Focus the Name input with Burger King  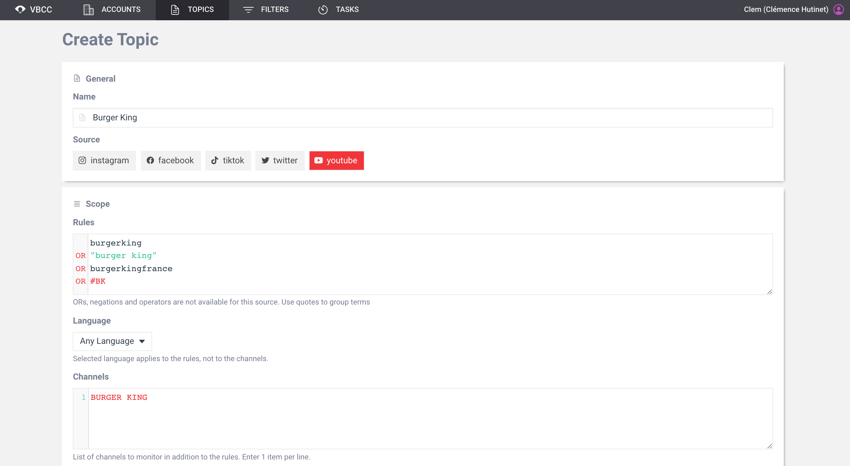point(423,118)
